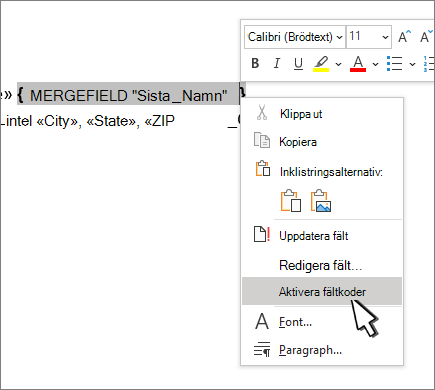Choose paste as picture option
This screenshot has width=435, height=390.
tap(321, 201)
